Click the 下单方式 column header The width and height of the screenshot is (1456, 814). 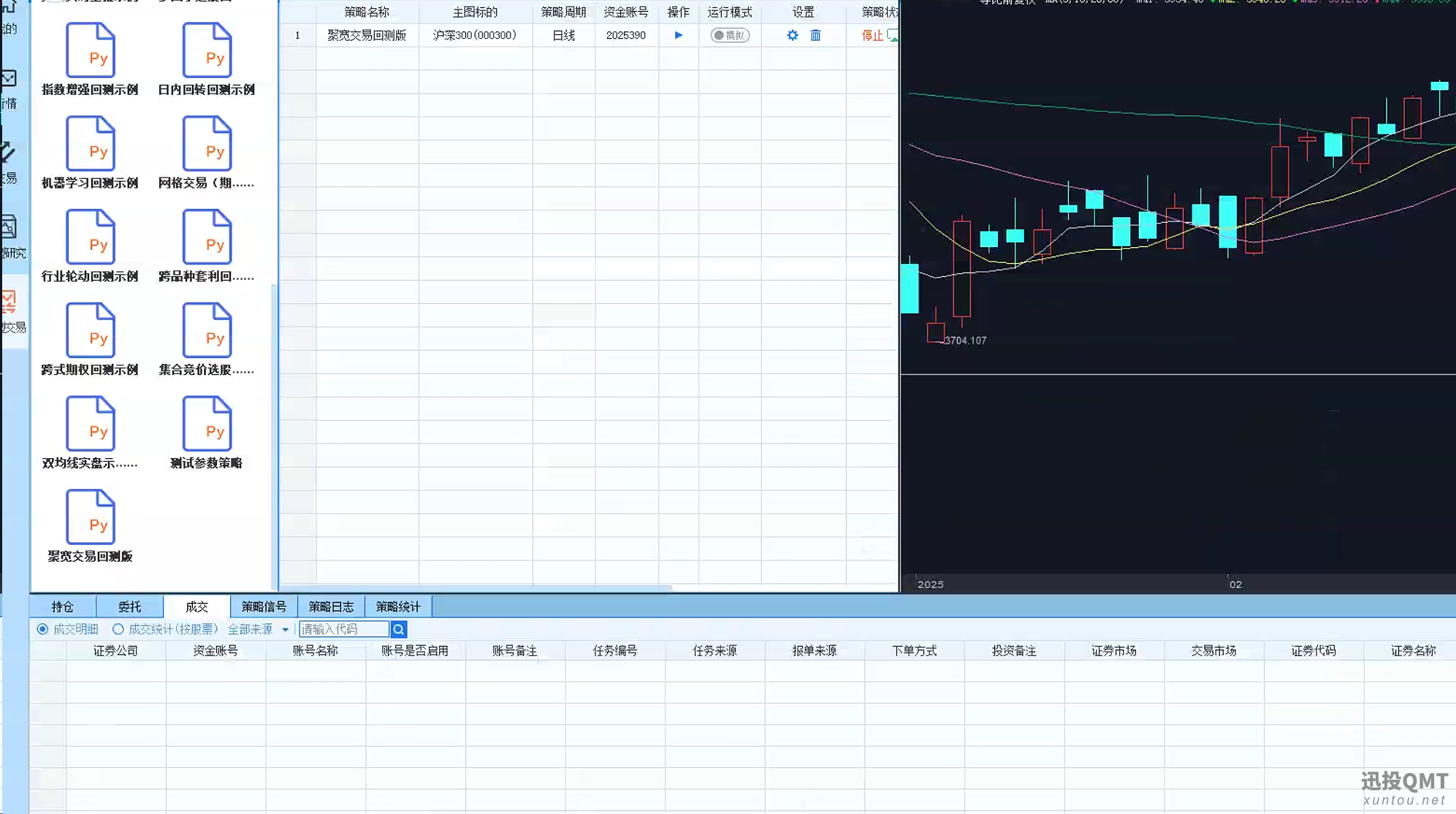click(x=915, y=650)
